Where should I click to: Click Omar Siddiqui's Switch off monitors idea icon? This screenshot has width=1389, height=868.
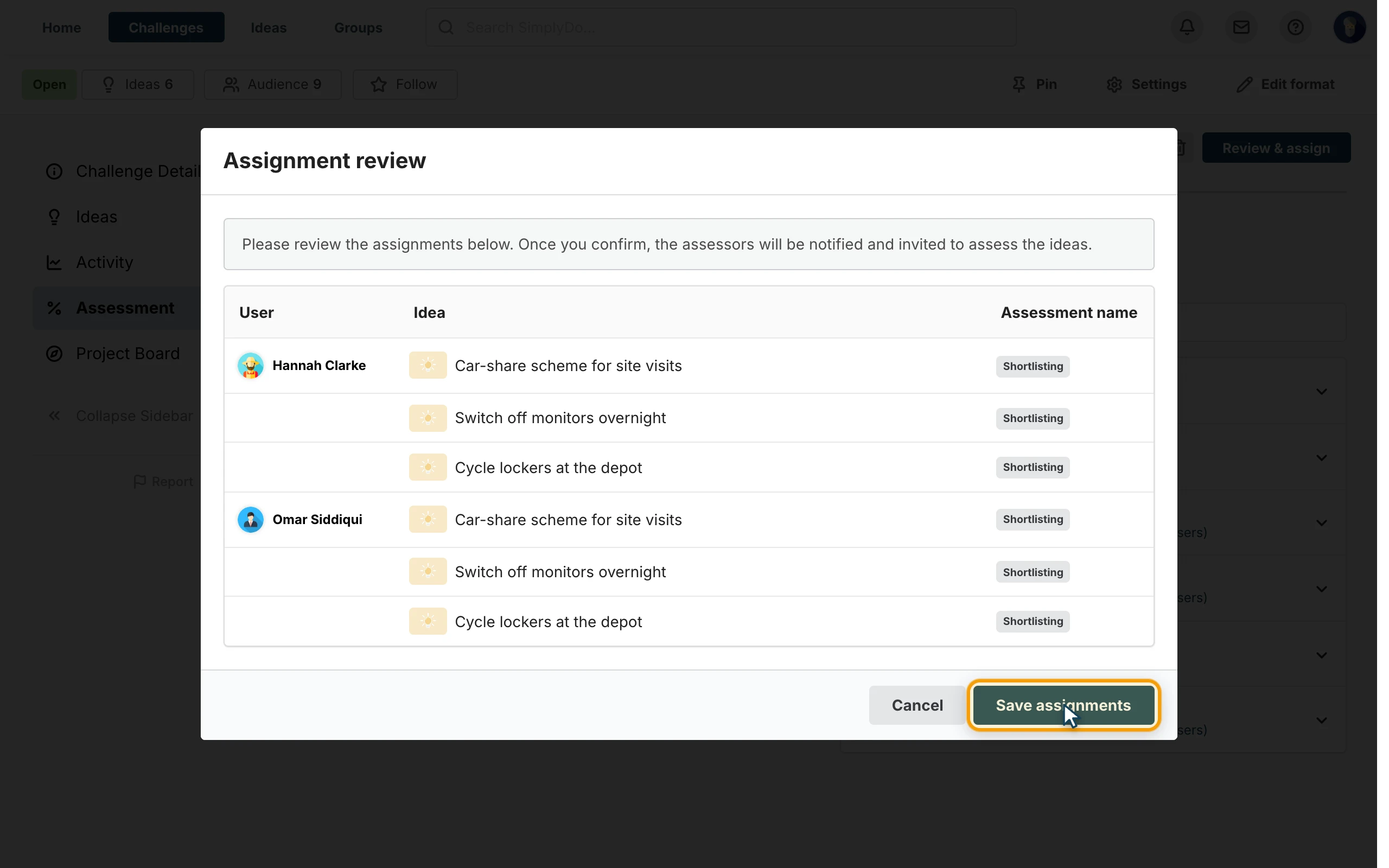(x=428, y=571)
